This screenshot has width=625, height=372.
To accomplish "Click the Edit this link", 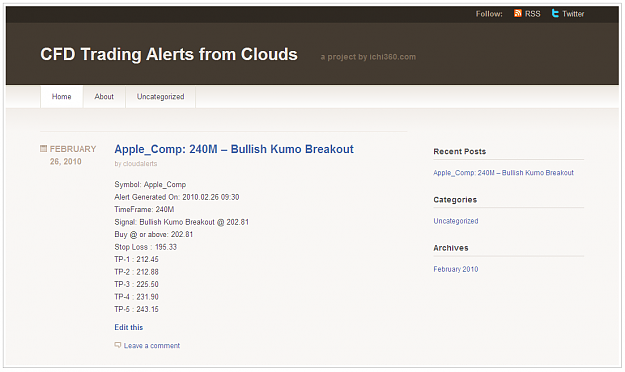I will tap(128, 327).
